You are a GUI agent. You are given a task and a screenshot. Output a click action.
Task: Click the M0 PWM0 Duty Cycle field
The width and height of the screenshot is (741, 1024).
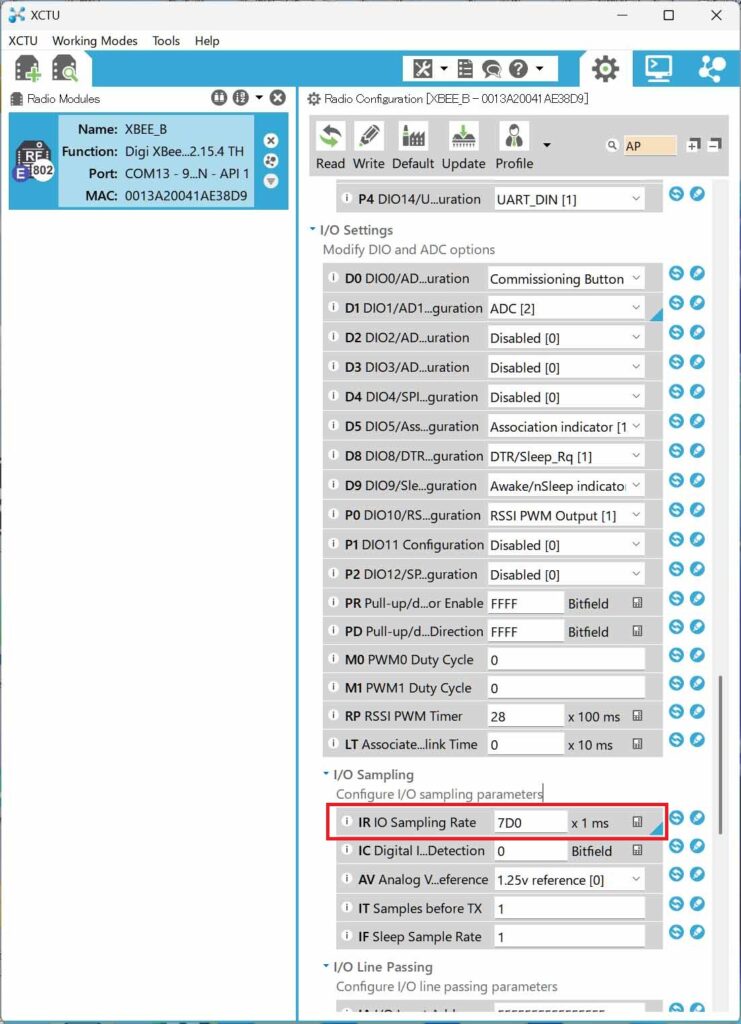[x=566, y=660]
